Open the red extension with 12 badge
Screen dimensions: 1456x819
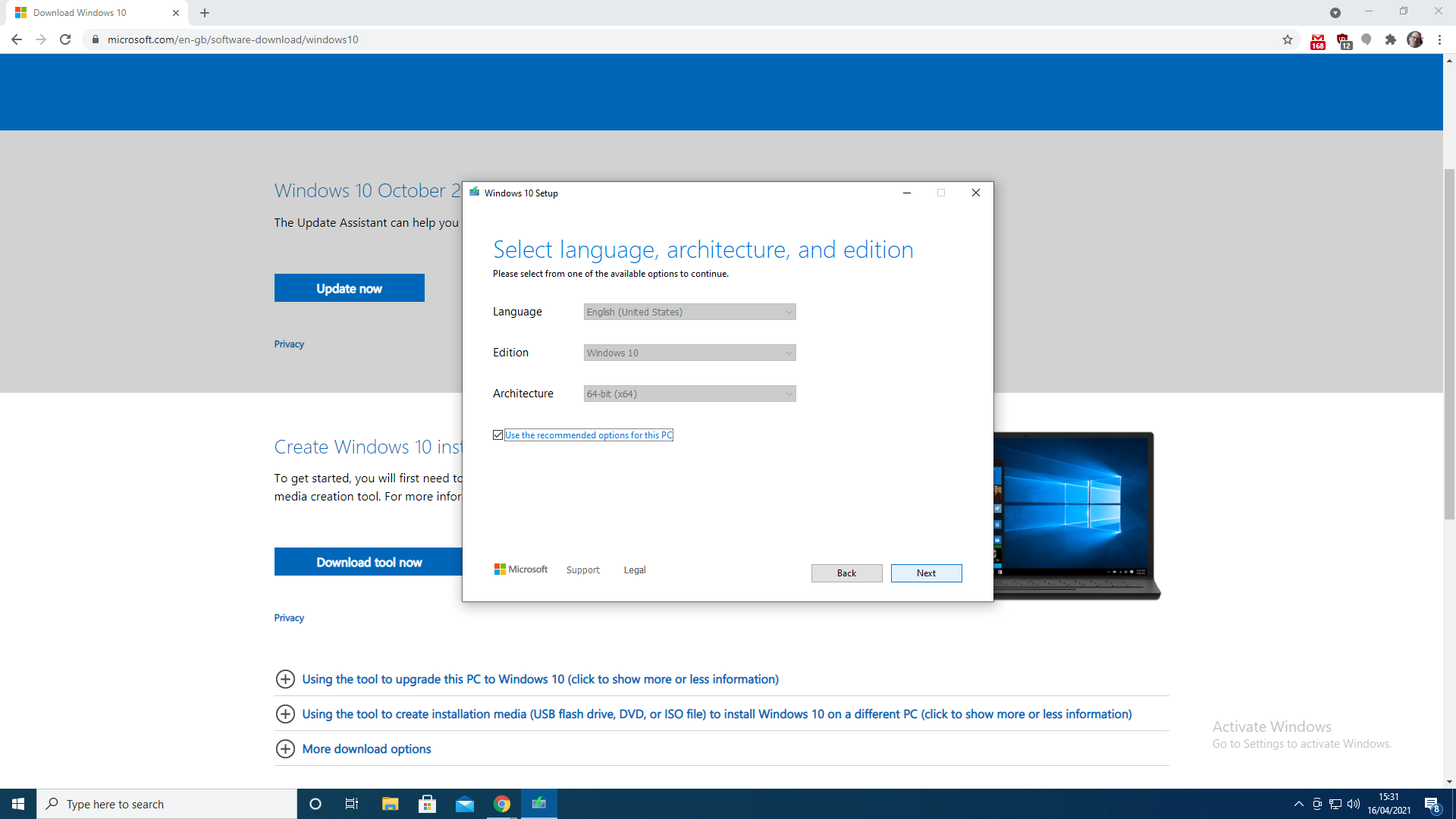coord(1344,41)
